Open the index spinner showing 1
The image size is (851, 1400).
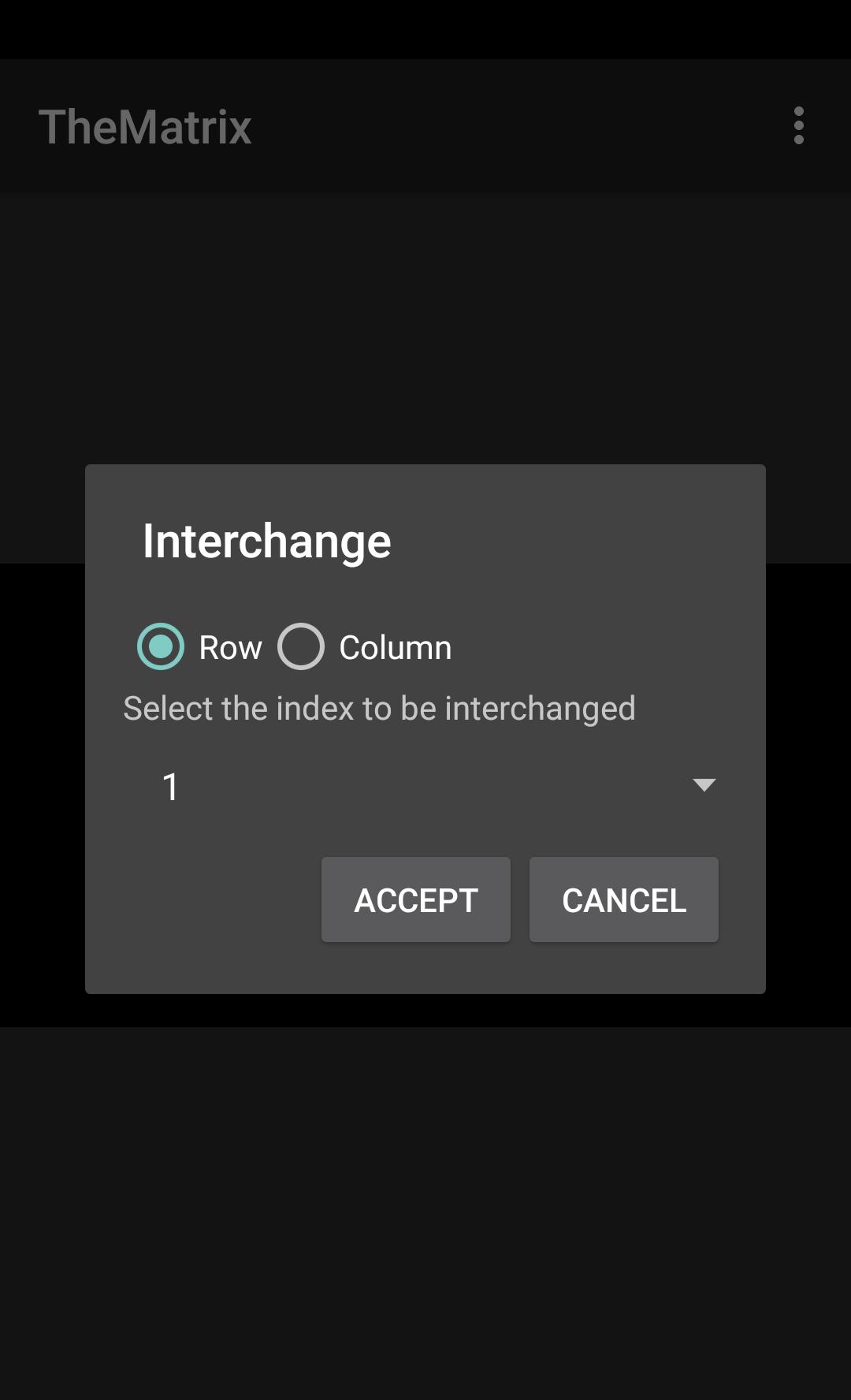tap(425, 785)
